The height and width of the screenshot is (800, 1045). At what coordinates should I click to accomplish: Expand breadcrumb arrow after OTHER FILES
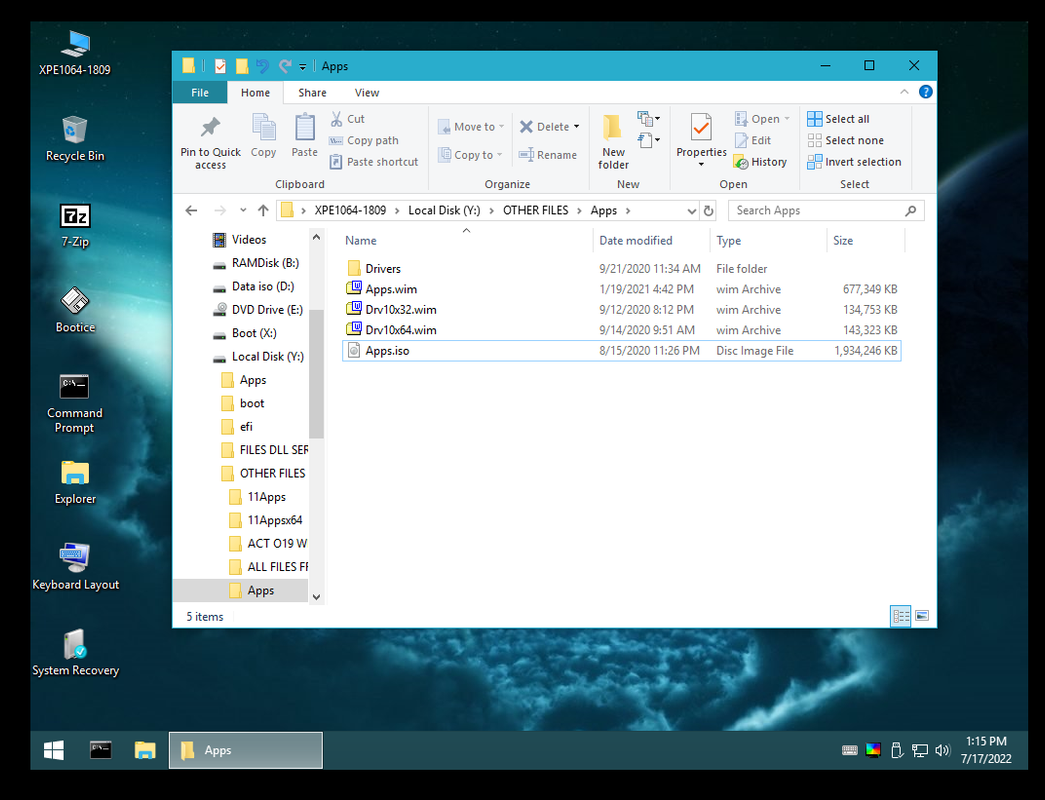[579, 211]
